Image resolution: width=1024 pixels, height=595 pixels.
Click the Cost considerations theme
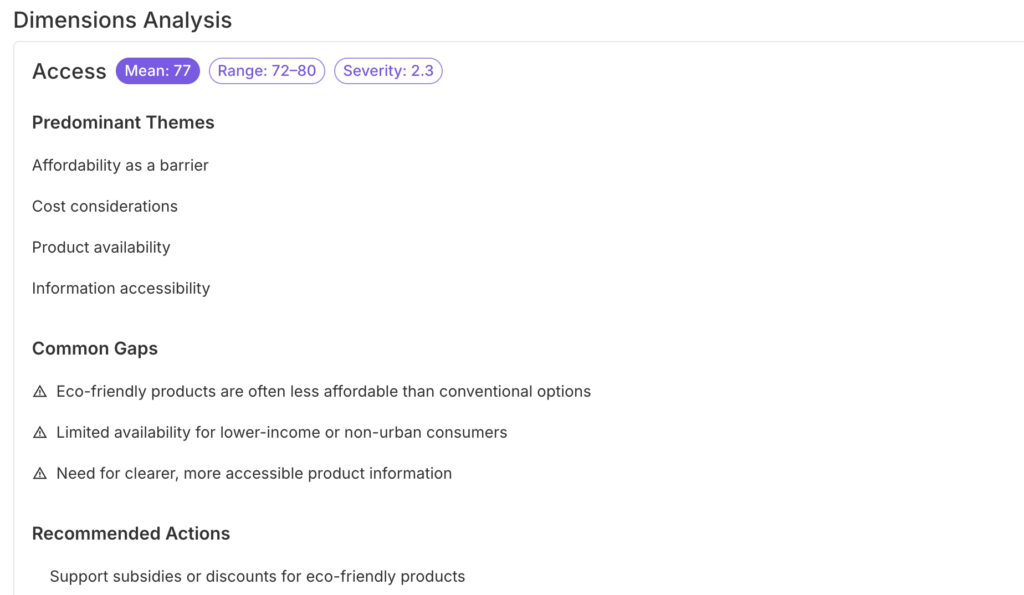pos(104,206)
